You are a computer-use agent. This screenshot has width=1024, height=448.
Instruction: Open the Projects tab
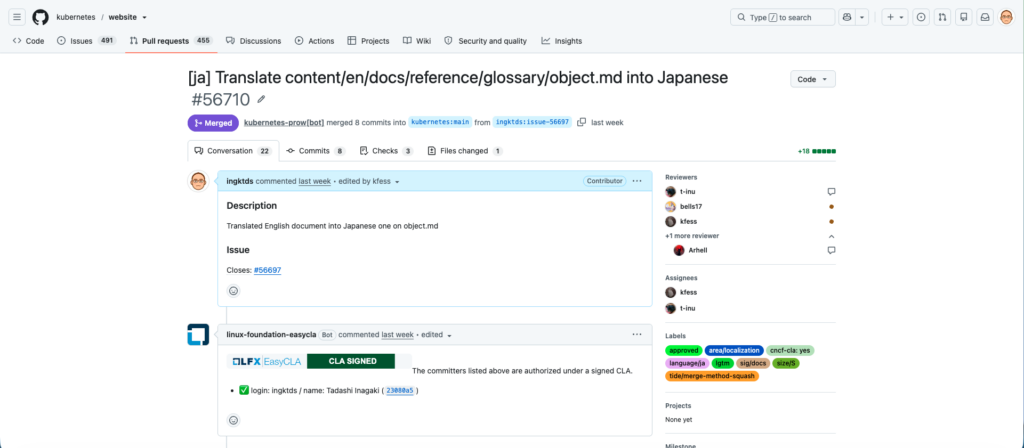coord(368,40)
